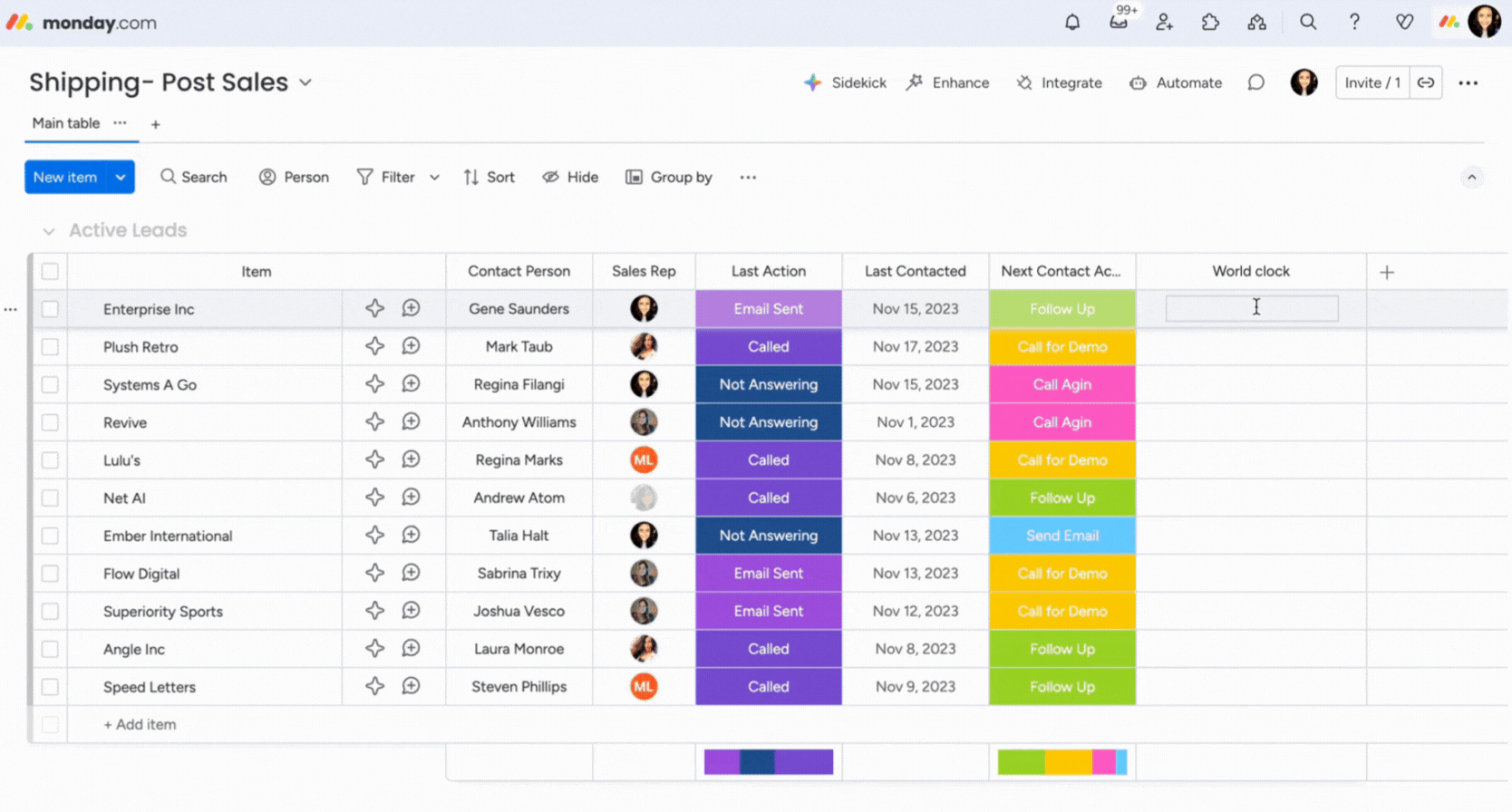Open the Integrate menu
Image resolution: width=1512 pixels, height=812 pixels.
(1059, 82)
